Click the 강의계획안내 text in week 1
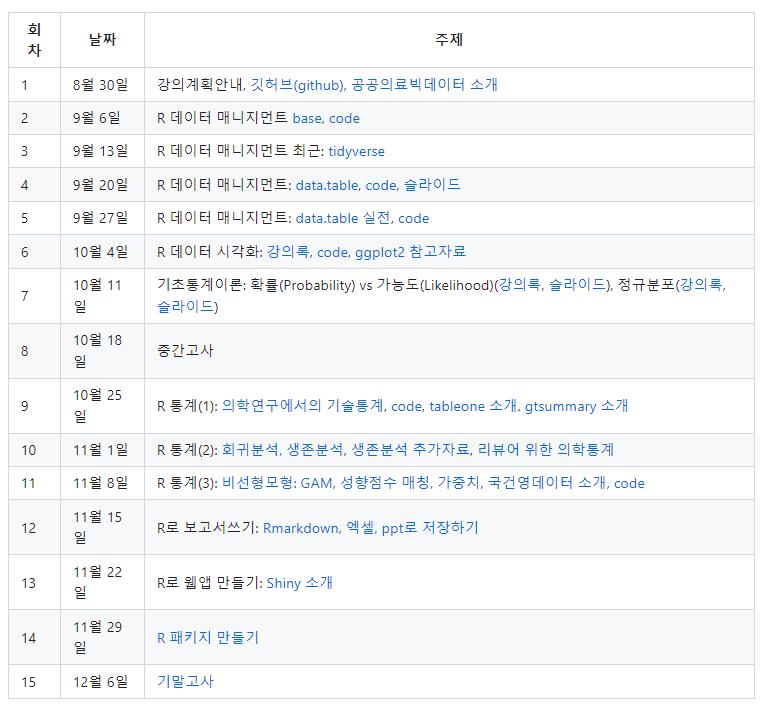765x709 pixels. pos(200,85)
